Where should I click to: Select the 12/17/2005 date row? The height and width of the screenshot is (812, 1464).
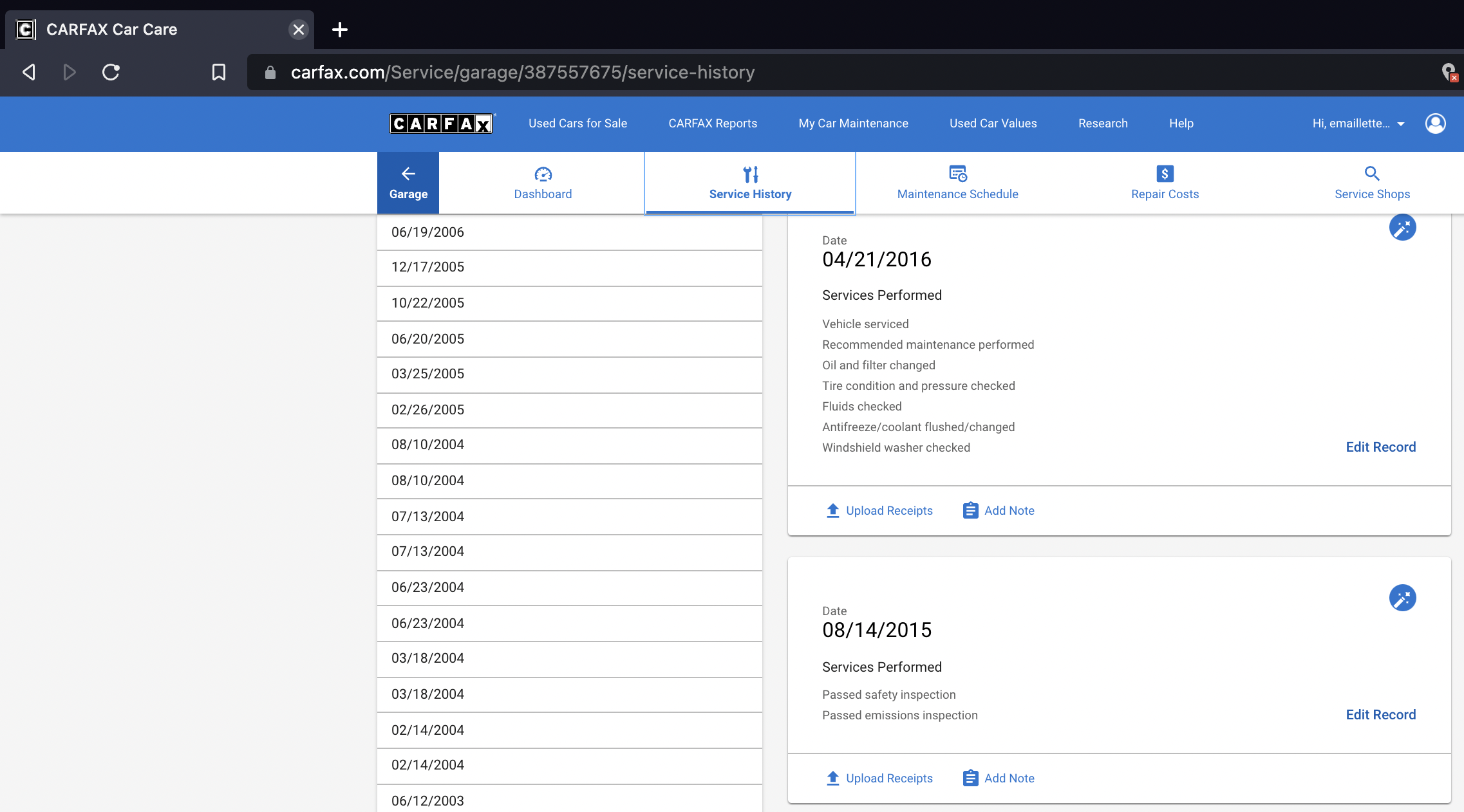[x=570, y=268]
